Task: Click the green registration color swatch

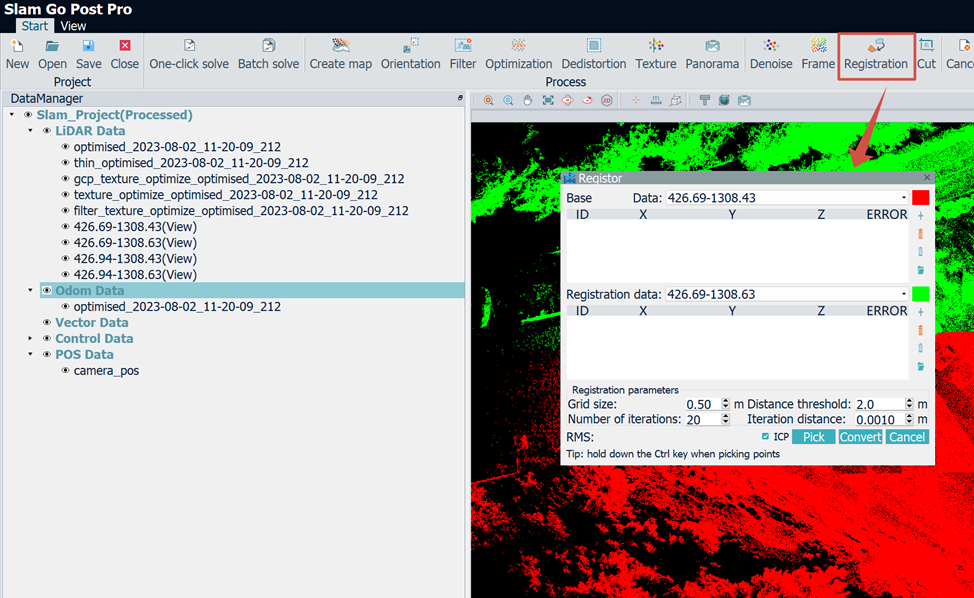Action: (x=921, y=294)
